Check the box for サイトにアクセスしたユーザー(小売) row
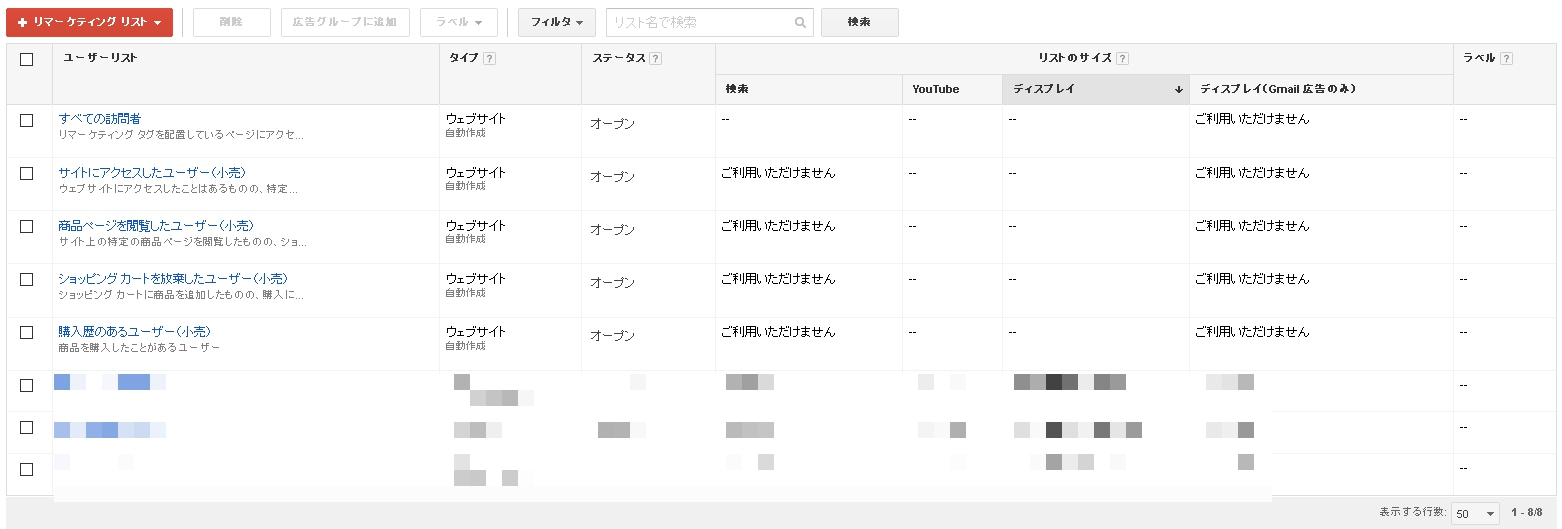This screenshot has width=1562, height=529. click(27, 173)
